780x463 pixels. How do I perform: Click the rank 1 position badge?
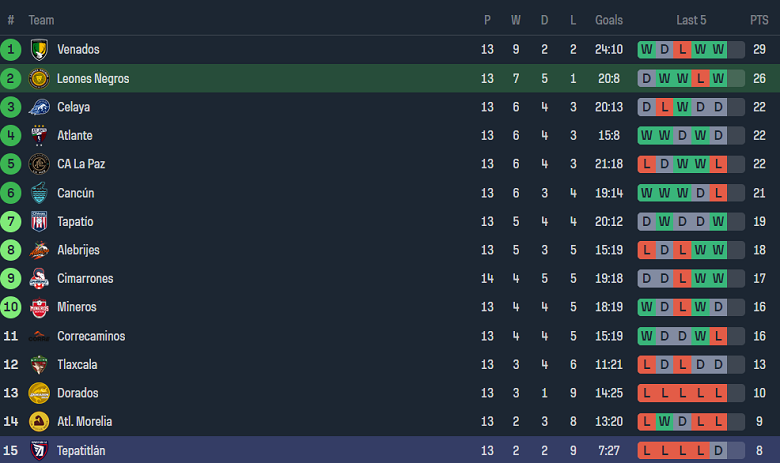click(x=11, y=50)
